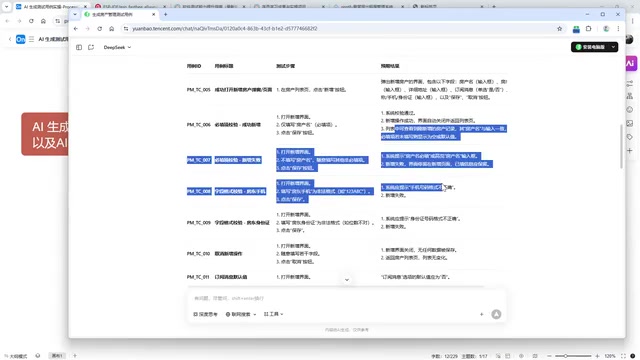The height and width of the screenshot is (360, 640).
Task: Open the settings sliders icon in right sidebar
Action: (x=630, y=83)
